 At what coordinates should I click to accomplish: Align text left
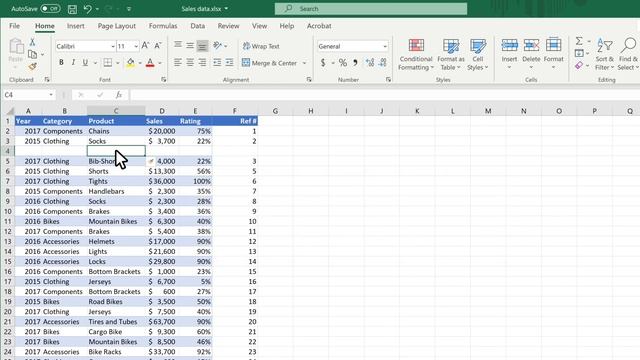(x=178, y=62)
